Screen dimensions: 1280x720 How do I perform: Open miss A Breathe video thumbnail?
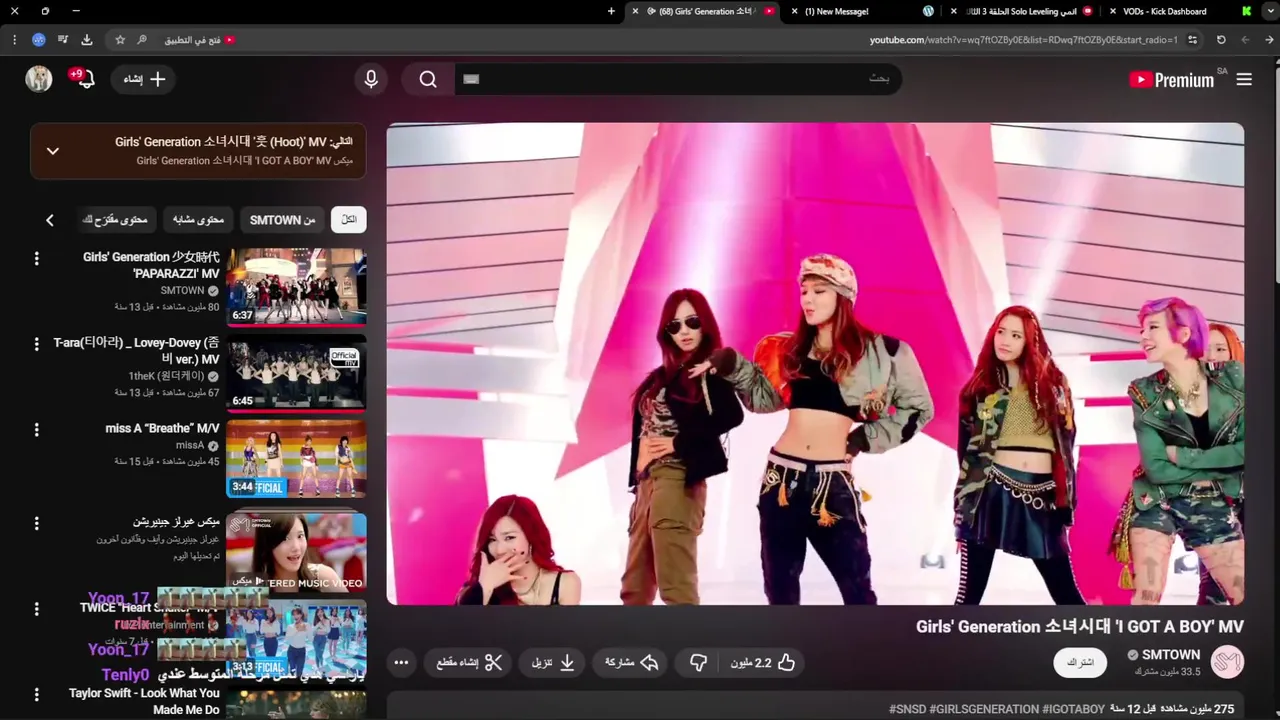296,459
